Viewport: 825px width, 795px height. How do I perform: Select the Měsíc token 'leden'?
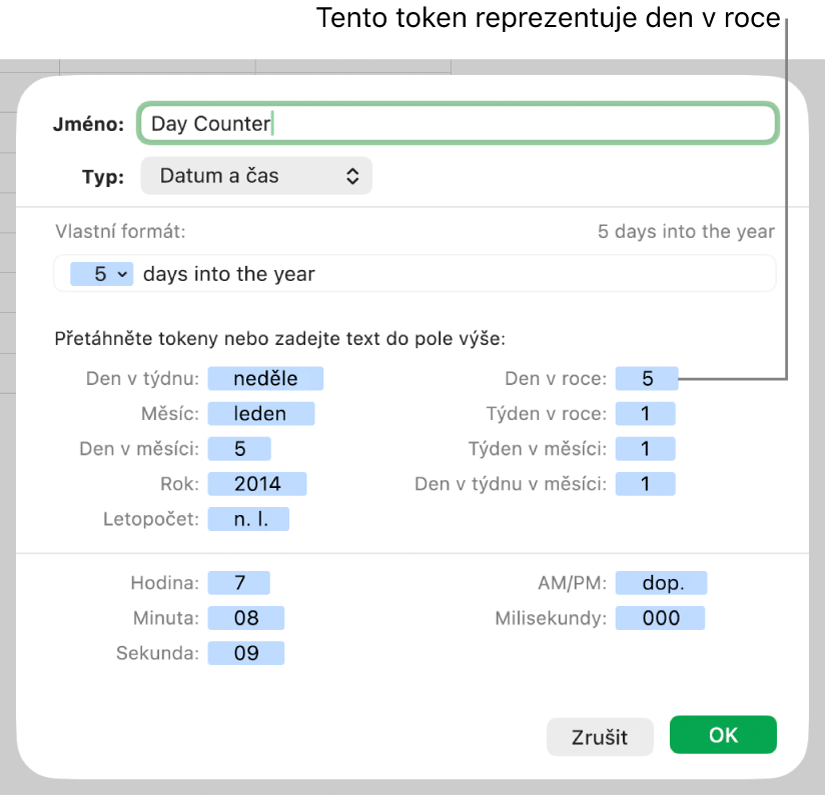click(261, 414)
